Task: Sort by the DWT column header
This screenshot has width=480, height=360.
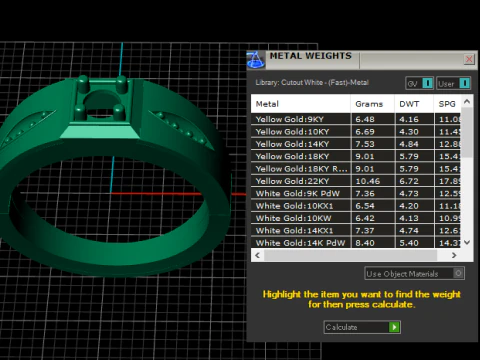Action: tap(414, 104)
